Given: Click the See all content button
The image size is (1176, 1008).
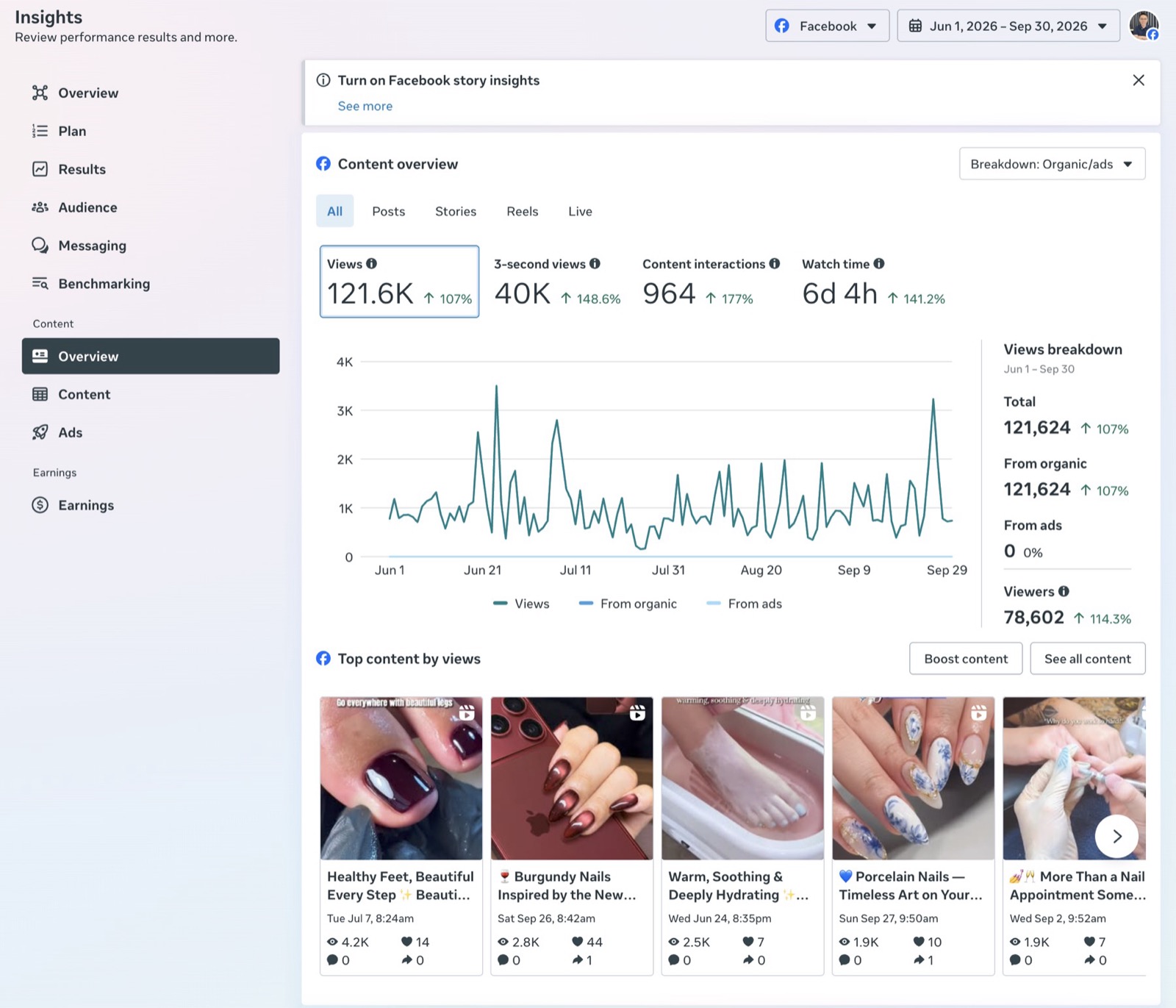Looking at the screenshot, I should tap(1088, 659).
